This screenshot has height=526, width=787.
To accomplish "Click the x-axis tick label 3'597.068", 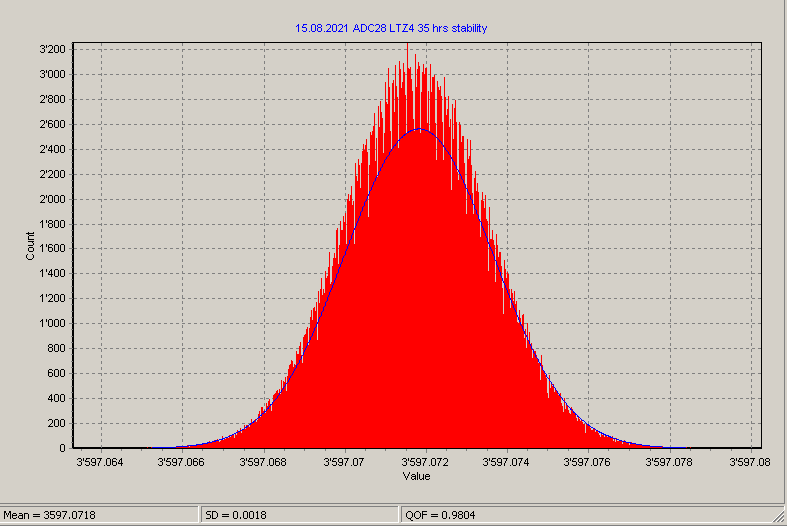I will click(262, 462).
